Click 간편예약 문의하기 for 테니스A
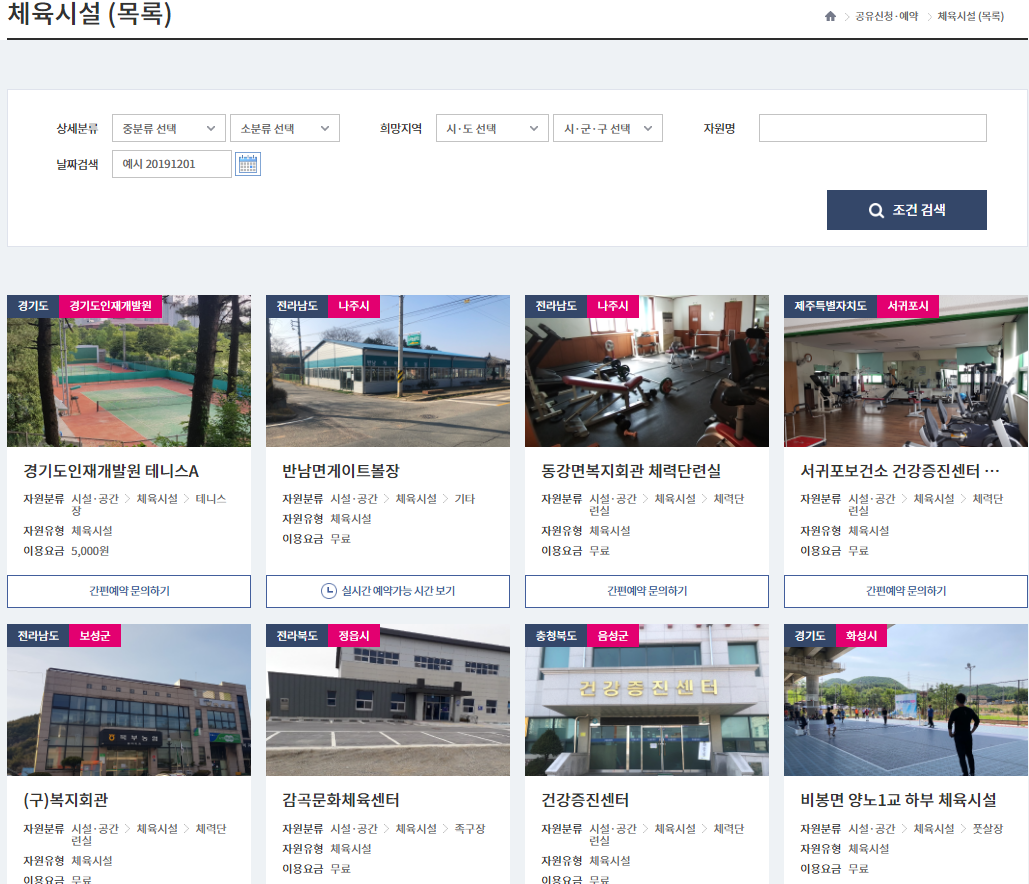 pos(129,591)
